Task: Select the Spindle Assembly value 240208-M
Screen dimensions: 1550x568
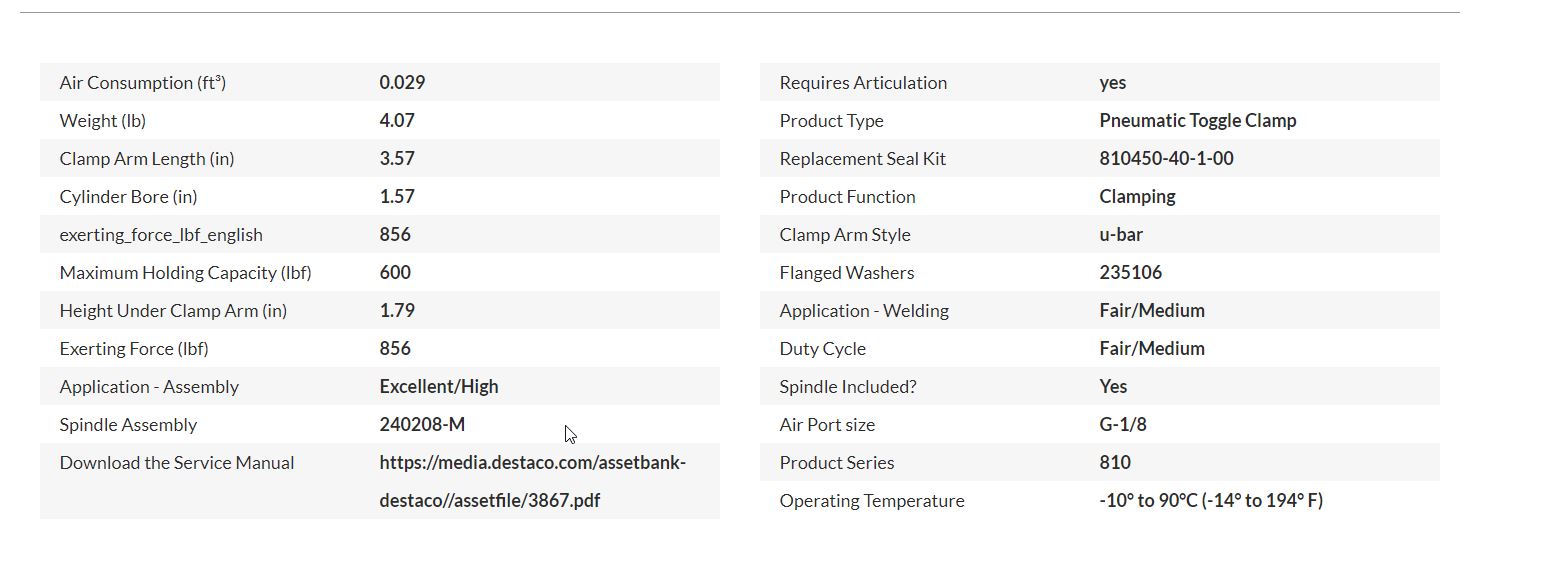Action: (x=422, y=425)
